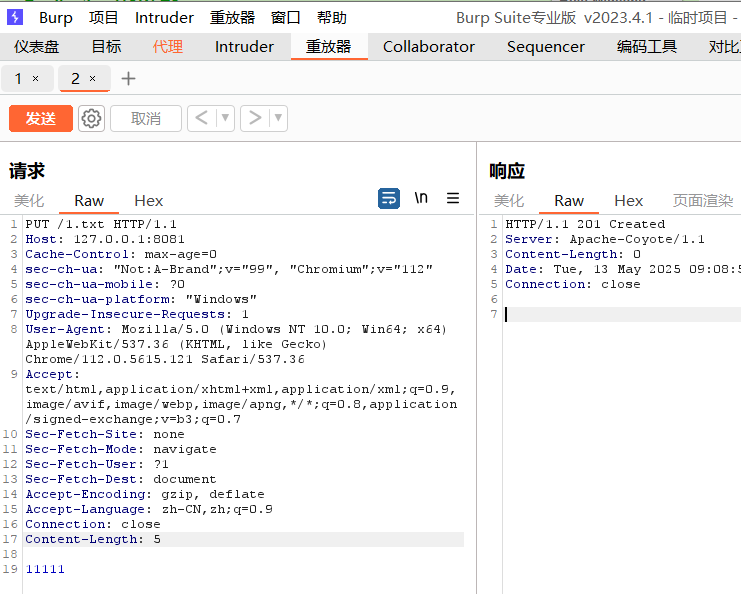
Task: Go forward to next request in history
Action: (254, 118)
